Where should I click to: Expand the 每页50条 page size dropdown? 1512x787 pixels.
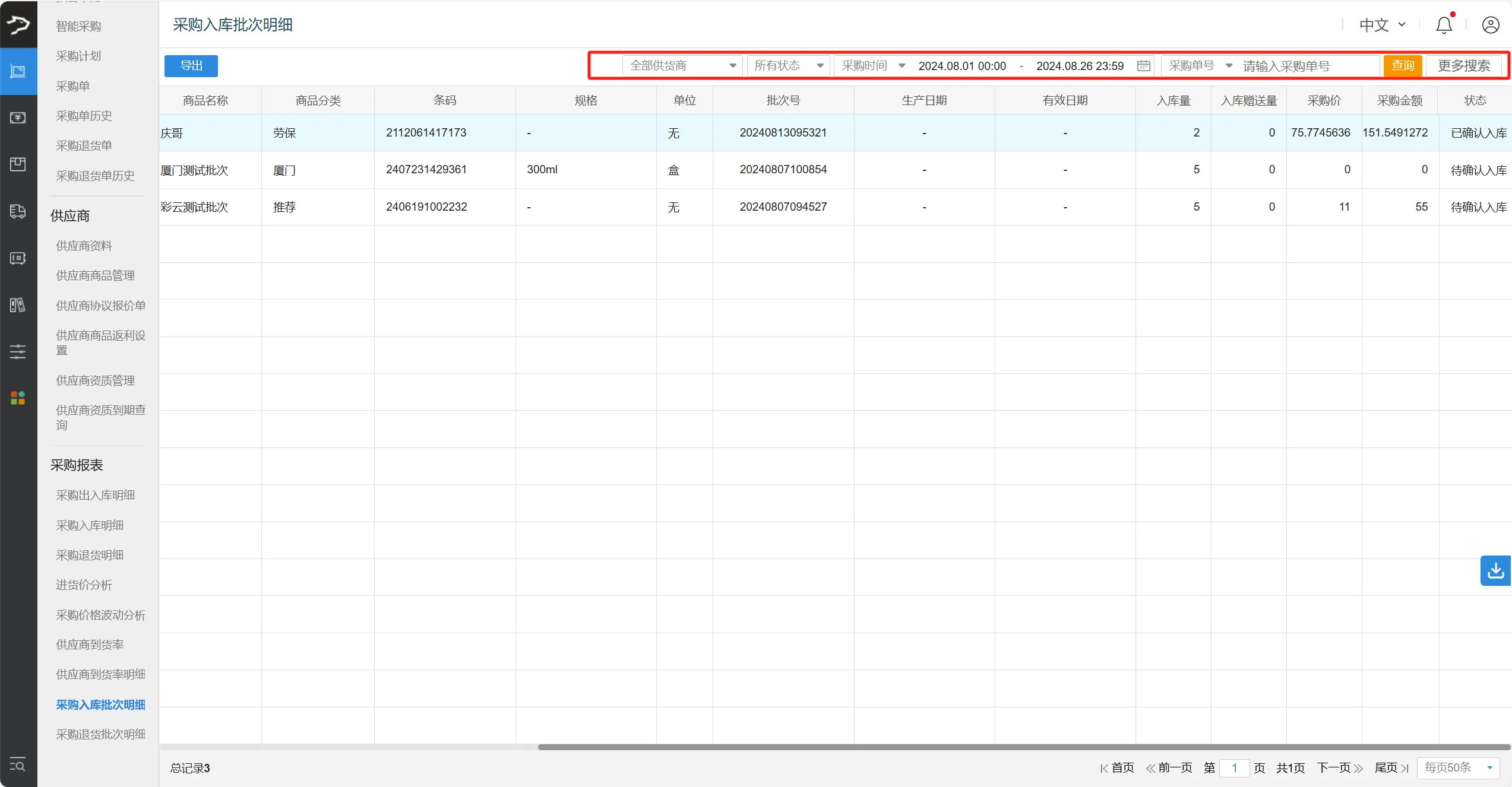(1458, 767)
